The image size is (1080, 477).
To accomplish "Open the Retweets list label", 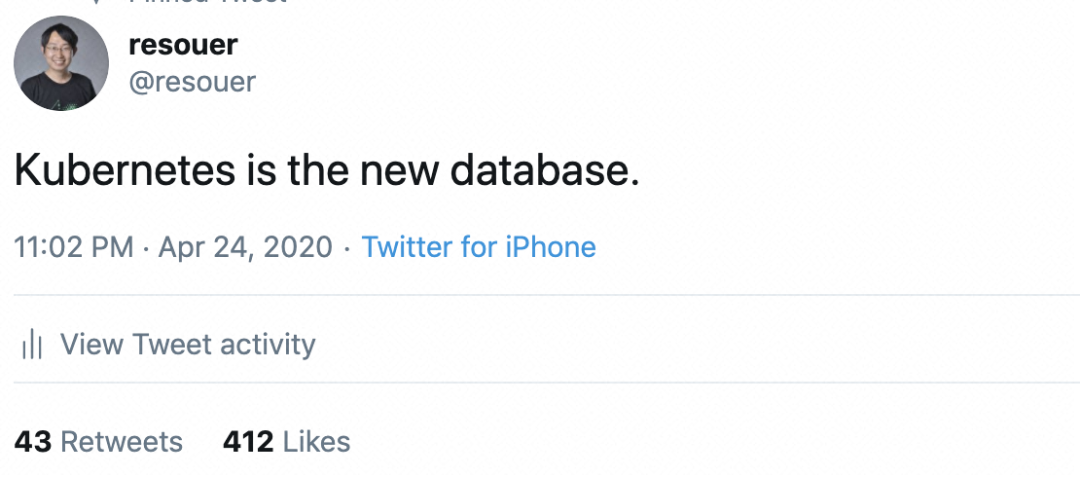I will [x=122, y=441].
